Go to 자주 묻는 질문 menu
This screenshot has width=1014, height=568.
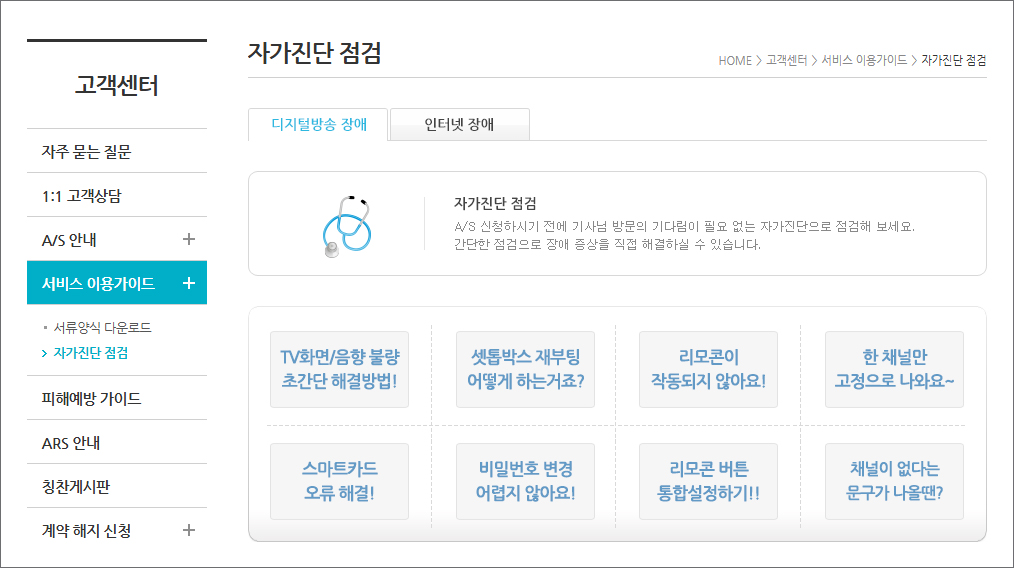(x=86, y=152)
